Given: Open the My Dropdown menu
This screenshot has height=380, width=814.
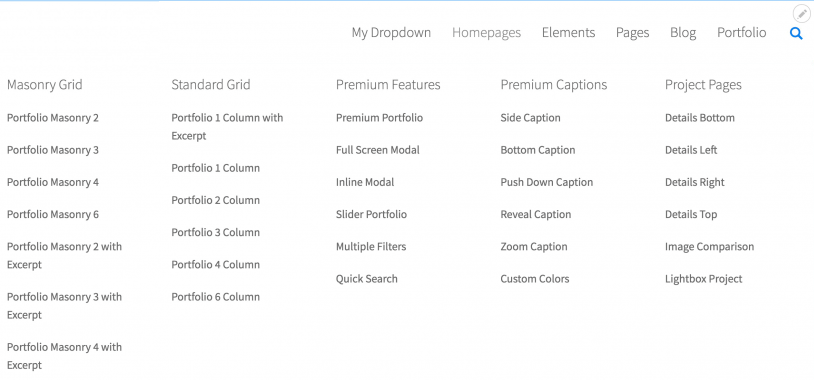Looking at the screenshot, I should [391, 33].
